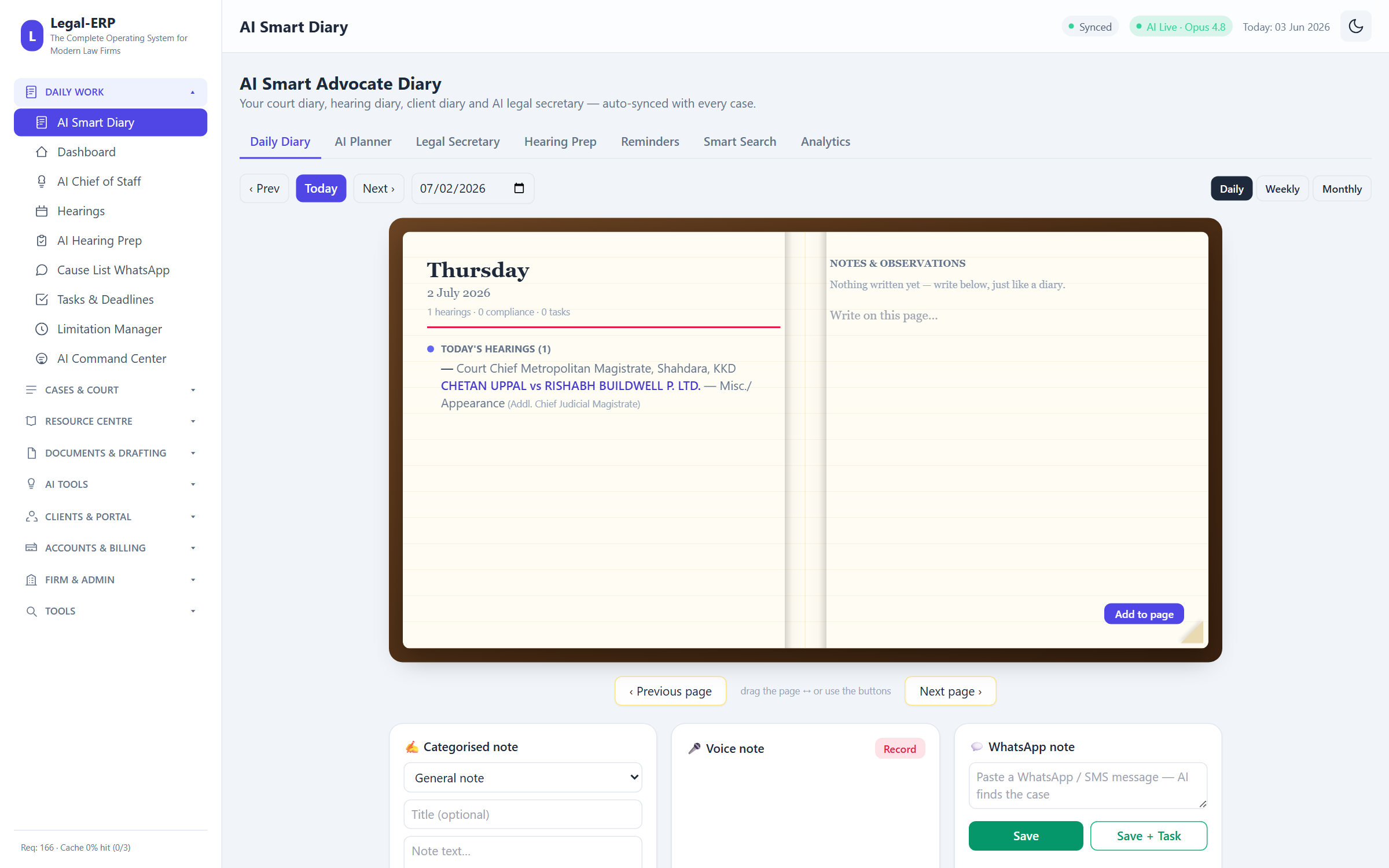The height and width of the screenshot is (868, 1389).
Task: Start Record for voice note
Action: pyautogui.click(x=899, y=749)
